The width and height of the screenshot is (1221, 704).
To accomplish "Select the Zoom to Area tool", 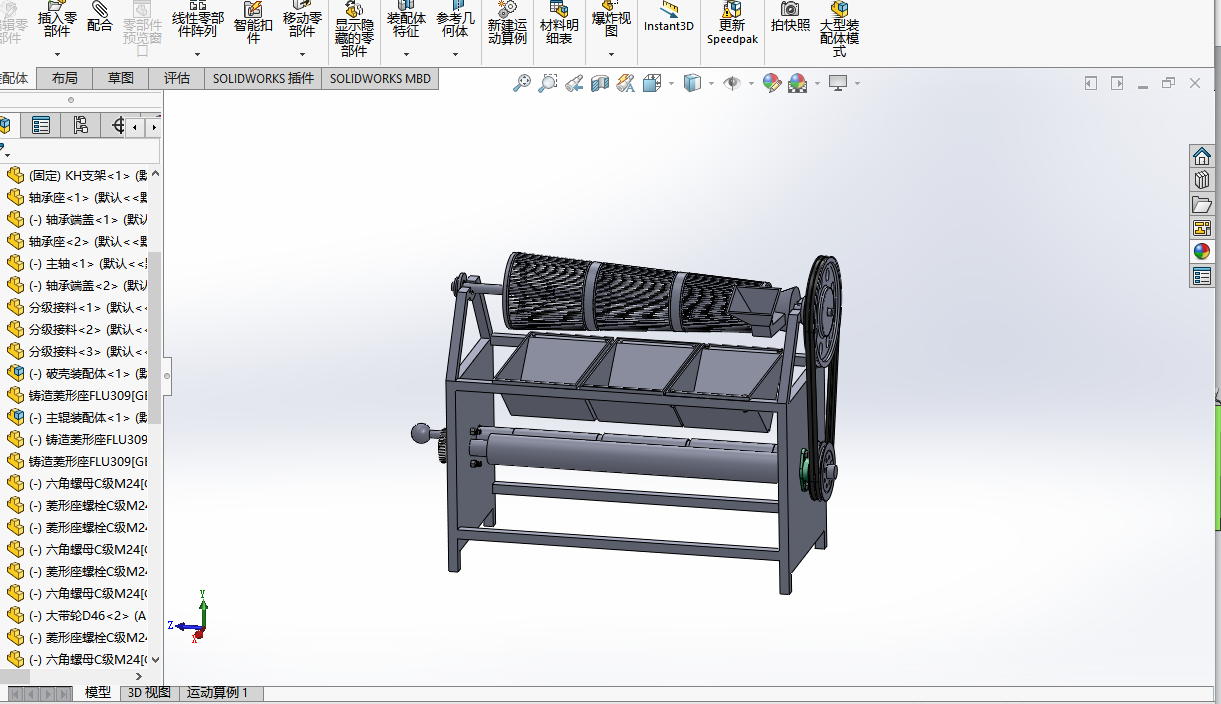I will coord(548,84).
